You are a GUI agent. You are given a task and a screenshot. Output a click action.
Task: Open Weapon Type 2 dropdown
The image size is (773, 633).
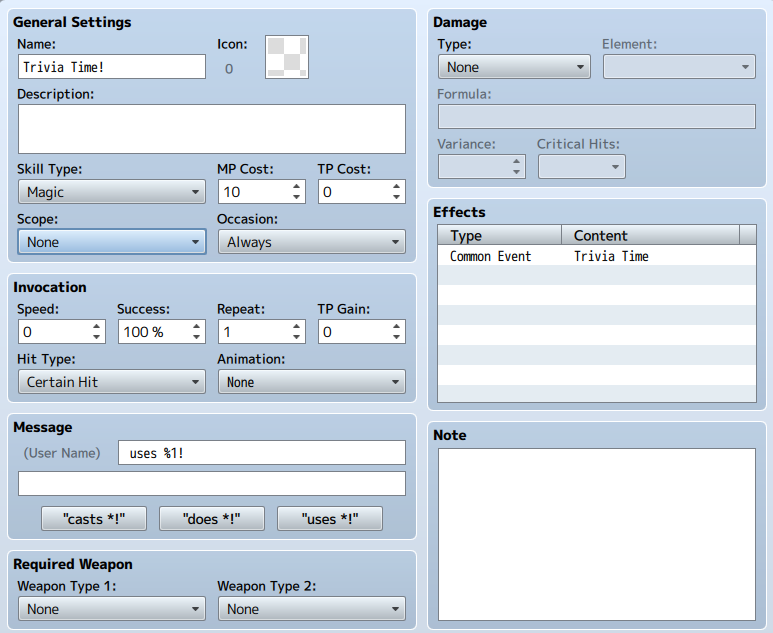(x=311, y=609)
